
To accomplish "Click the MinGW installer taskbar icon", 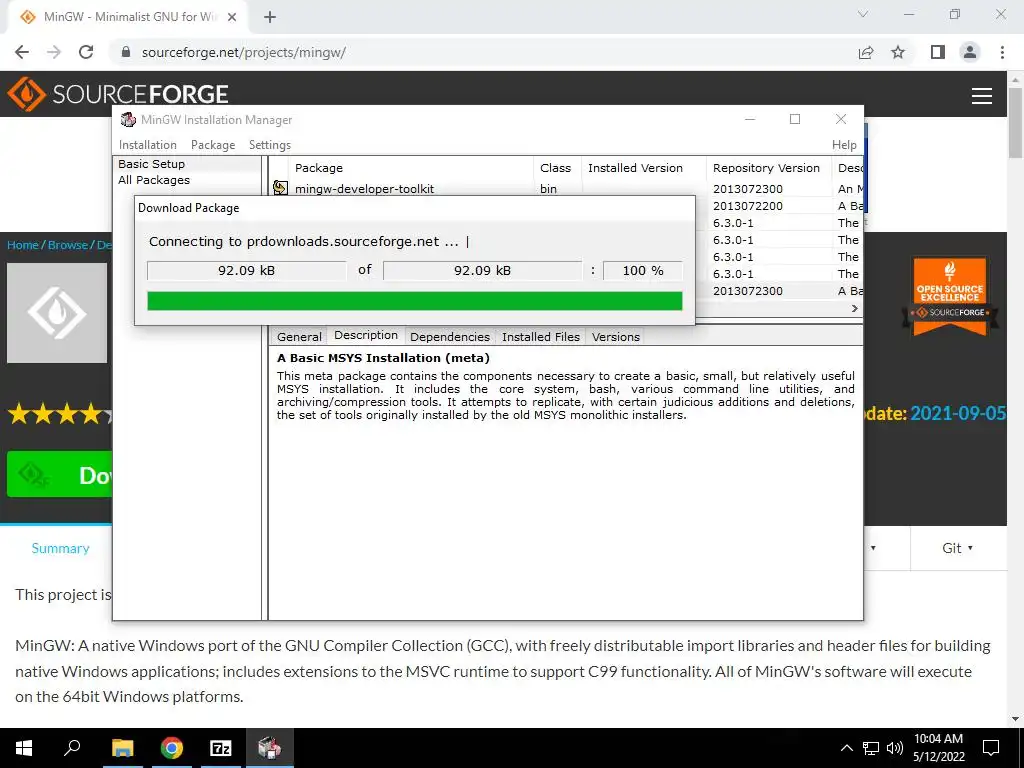I will [x=269, y=748].
